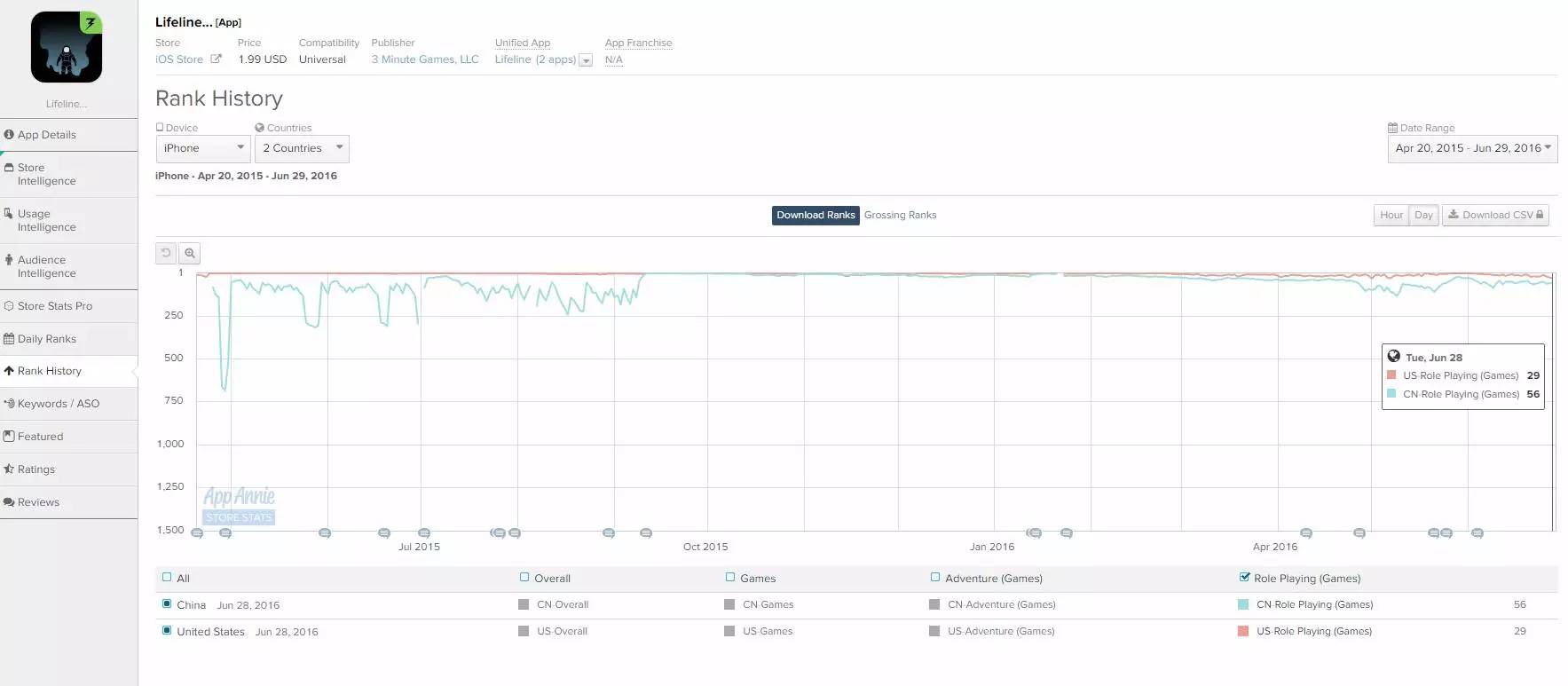The width and height of the screenshot is (1568, 686).
Task: Open App Details in the sidebar
Action: (x=68, y=135)
